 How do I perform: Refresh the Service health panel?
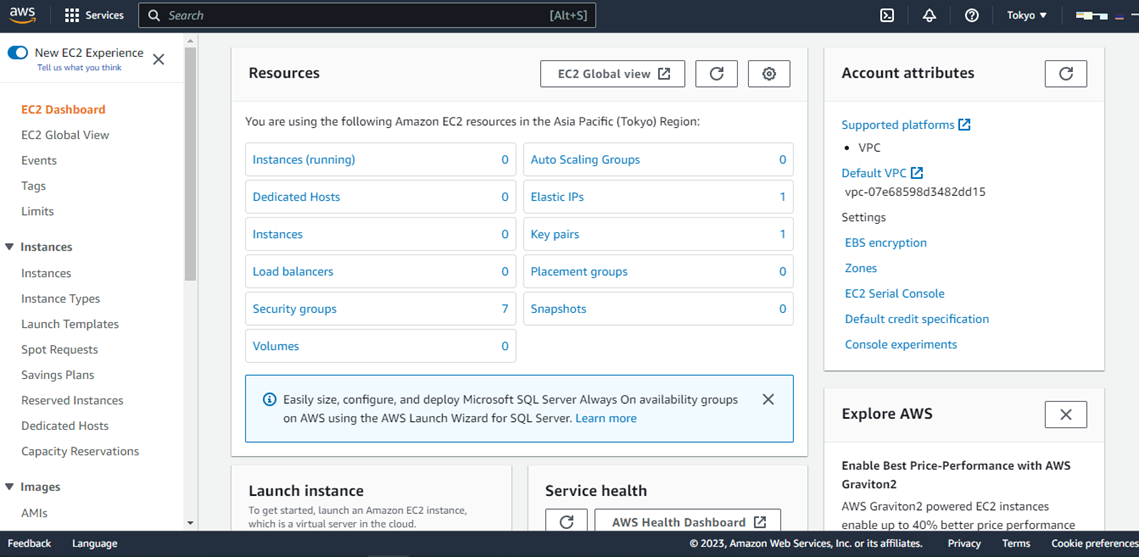pyautogui.click(x=567, y=522)
